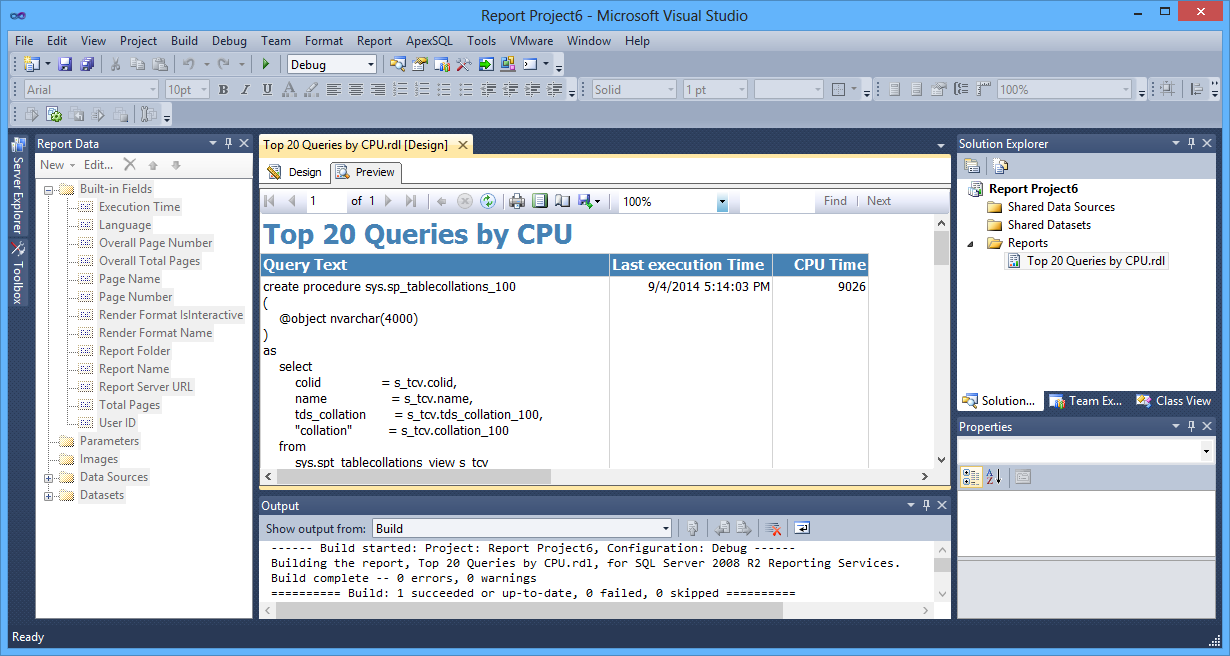Toggle Word Wrap in the Output panel
This screenshot has width=1230, height=656.
tap(803, 528)
